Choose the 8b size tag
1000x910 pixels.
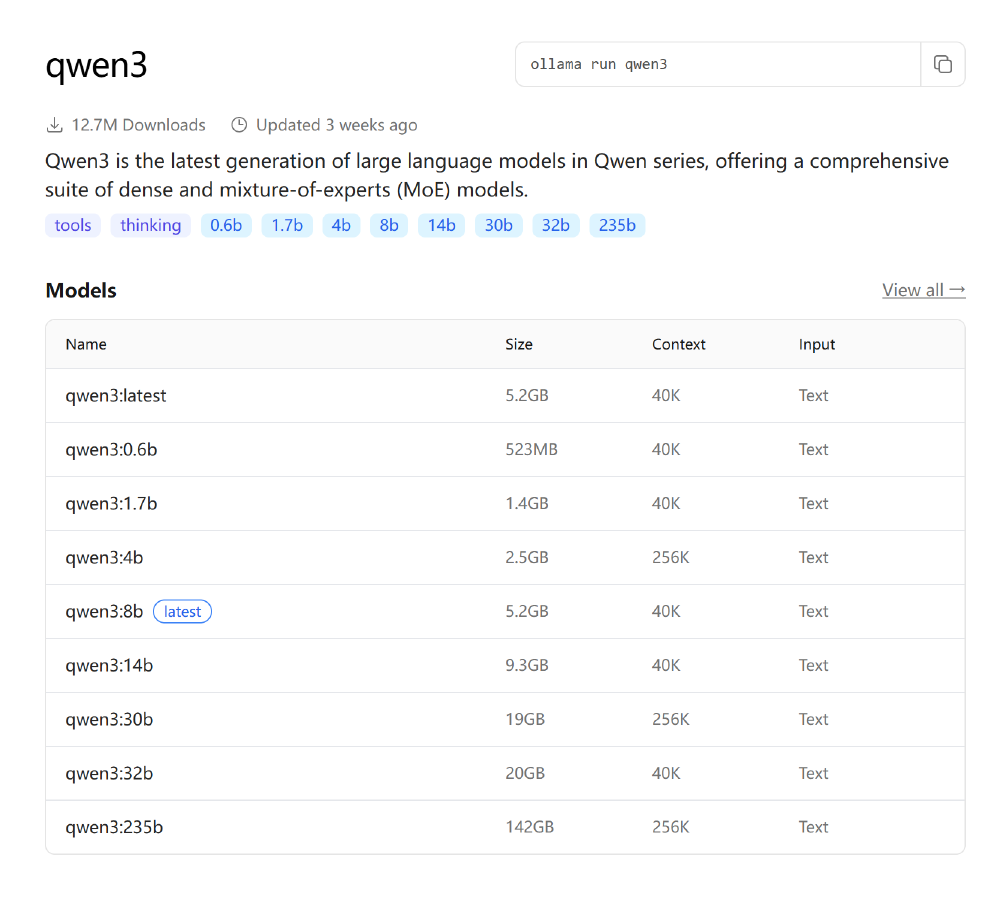pos(389,225)
